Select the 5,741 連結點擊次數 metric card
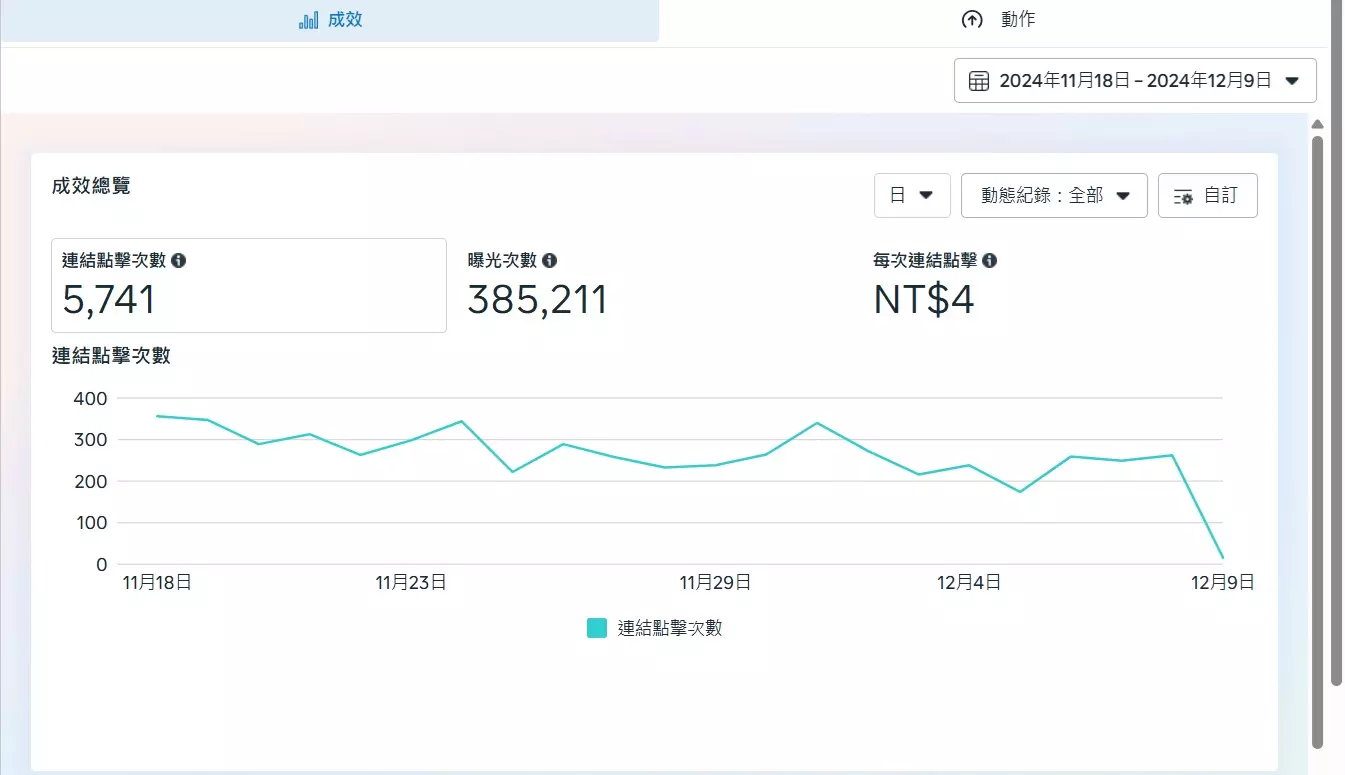 [x=248, y=285]
